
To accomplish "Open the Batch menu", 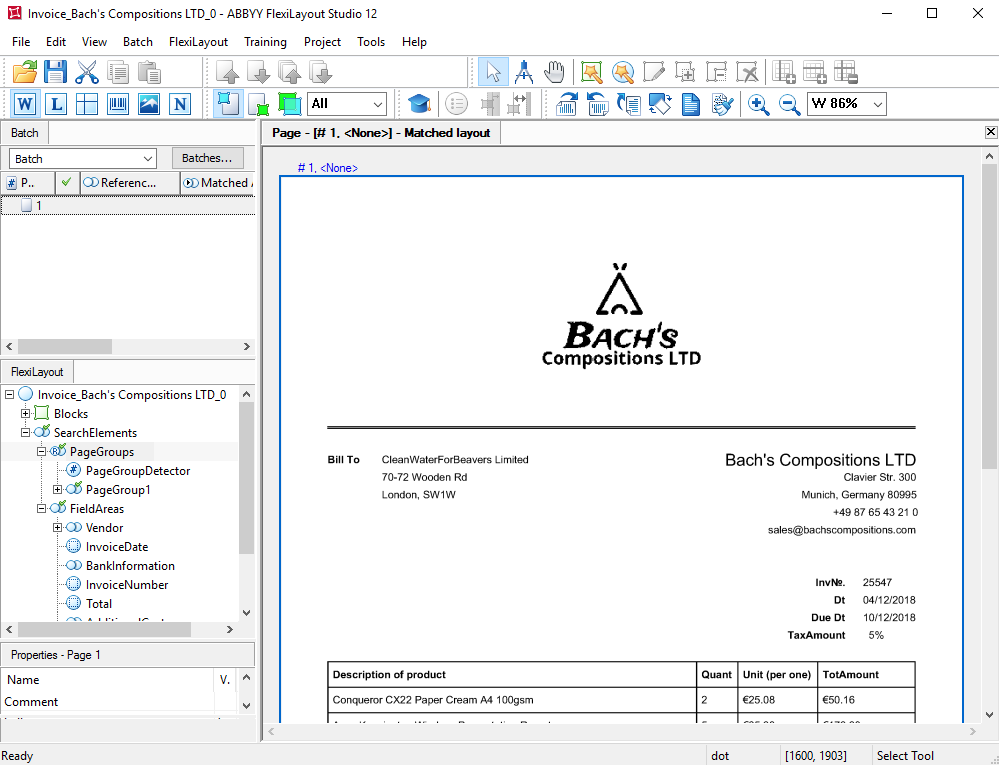I will coord(138,42).
